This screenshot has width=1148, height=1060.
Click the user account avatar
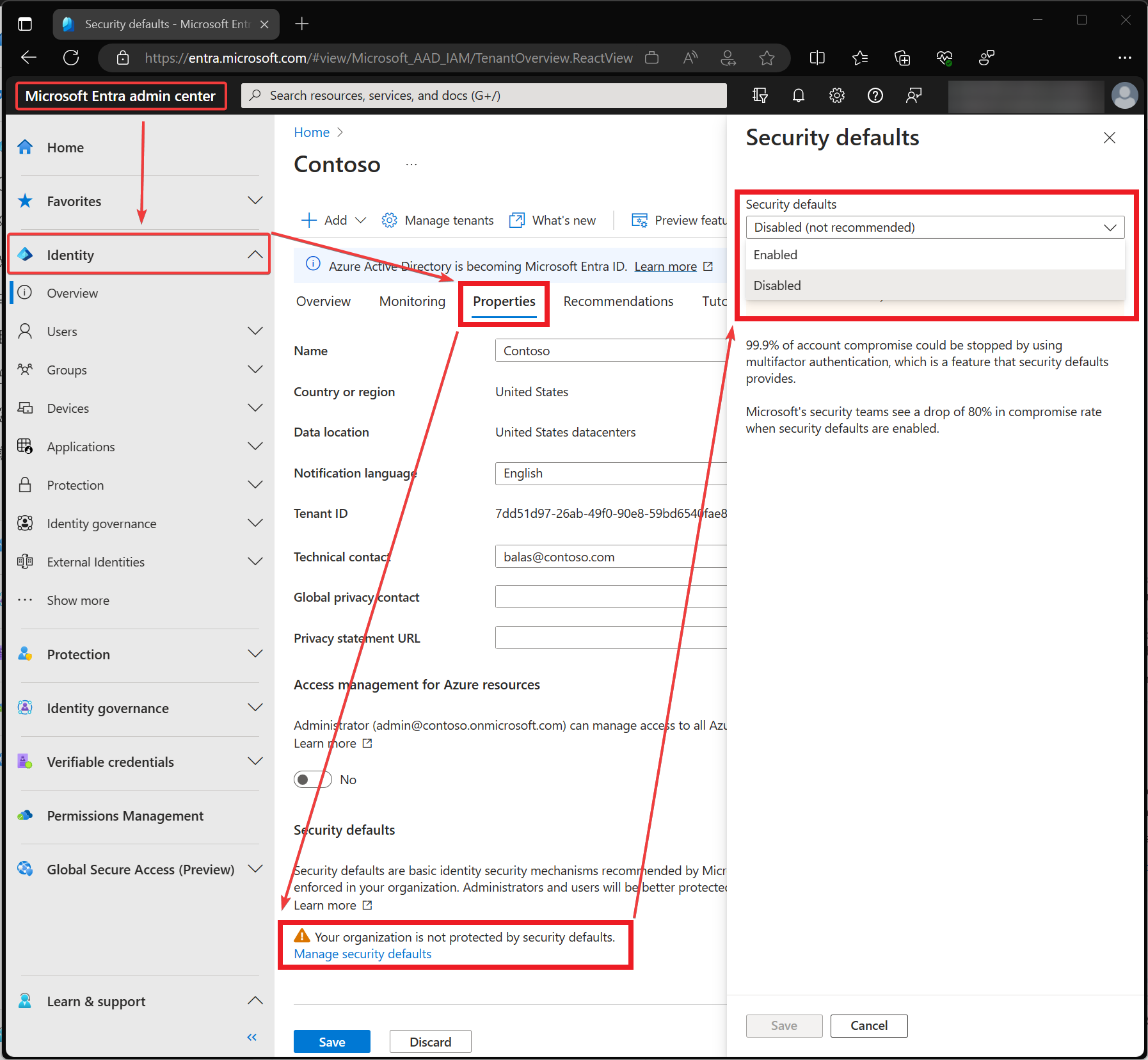point(1124,96)
